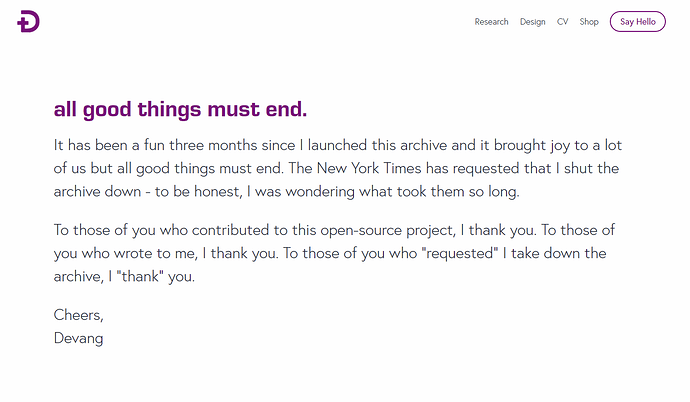Click the 'all good things must end.' heading
Viewport: 690px width, 402px height.
pos(180,110)
